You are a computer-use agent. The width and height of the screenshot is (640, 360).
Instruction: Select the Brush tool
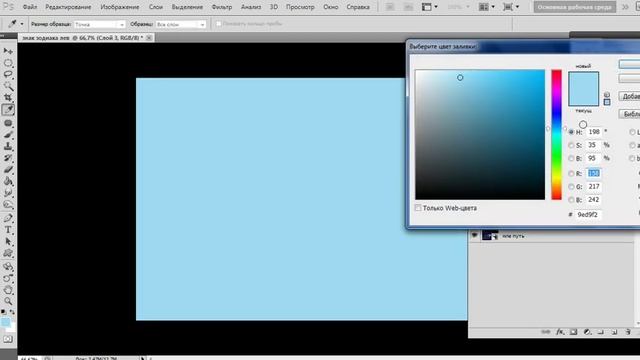click(x=8, y=134)
